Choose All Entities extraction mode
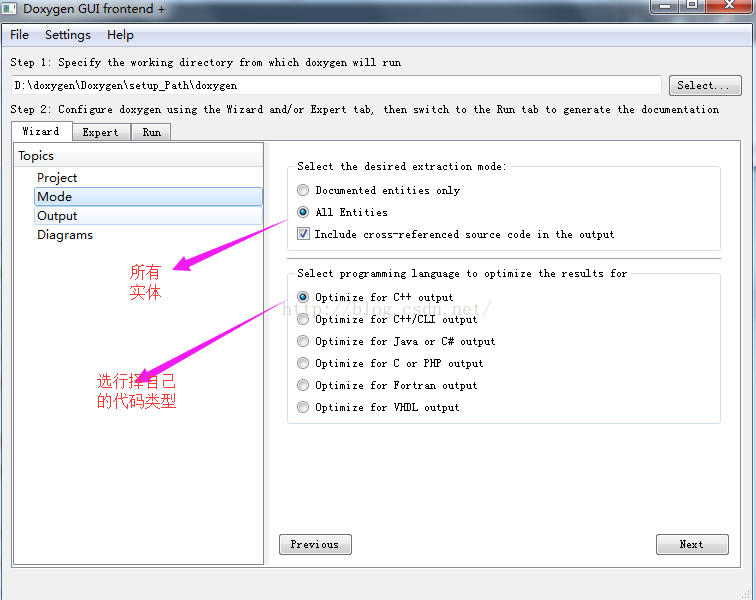Image resolution: width=756 pixels, height=600 pixels. click(x=342, y=212)
